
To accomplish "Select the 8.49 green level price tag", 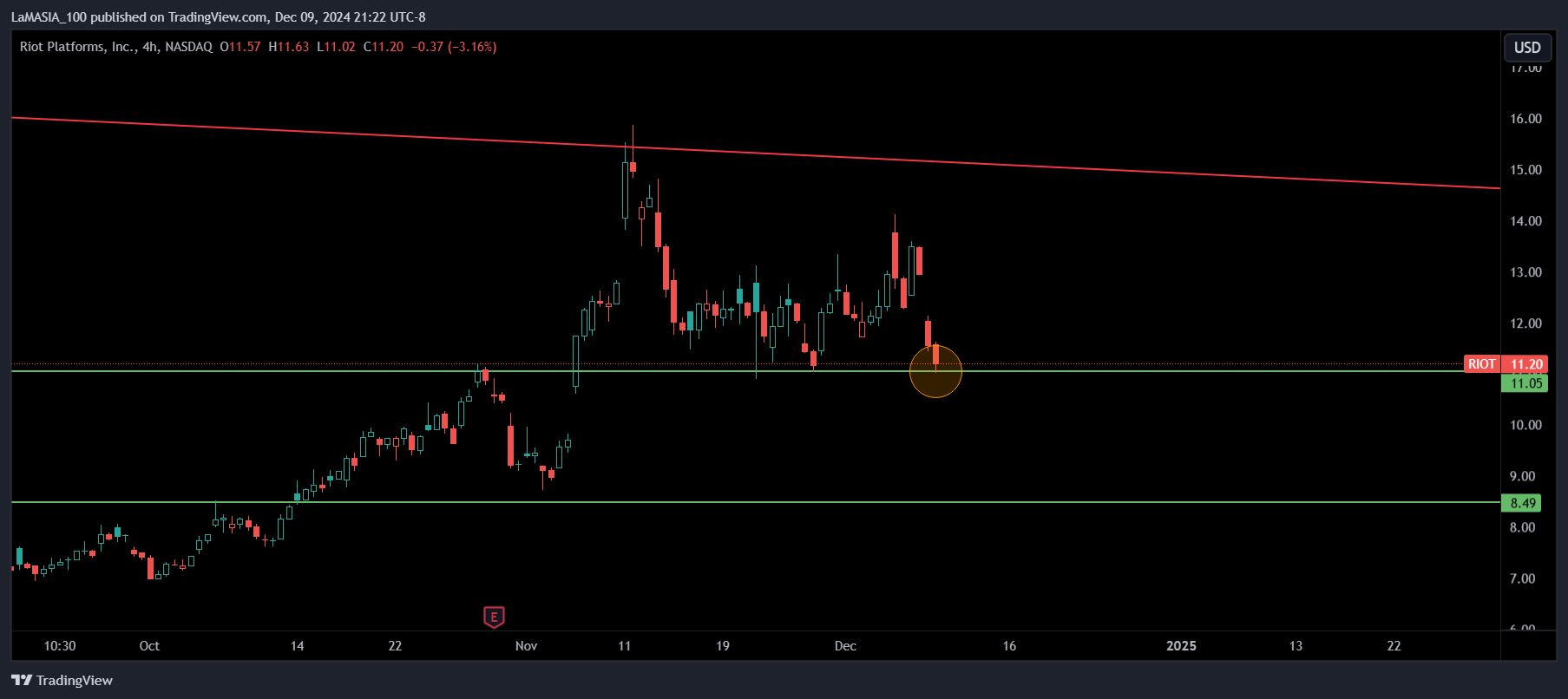I will click(x=1523, y=503).
